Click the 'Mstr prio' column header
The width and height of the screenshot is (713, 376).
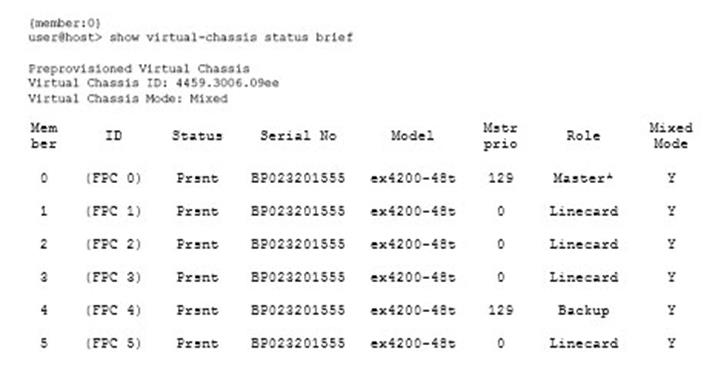(x=500, y=136)
